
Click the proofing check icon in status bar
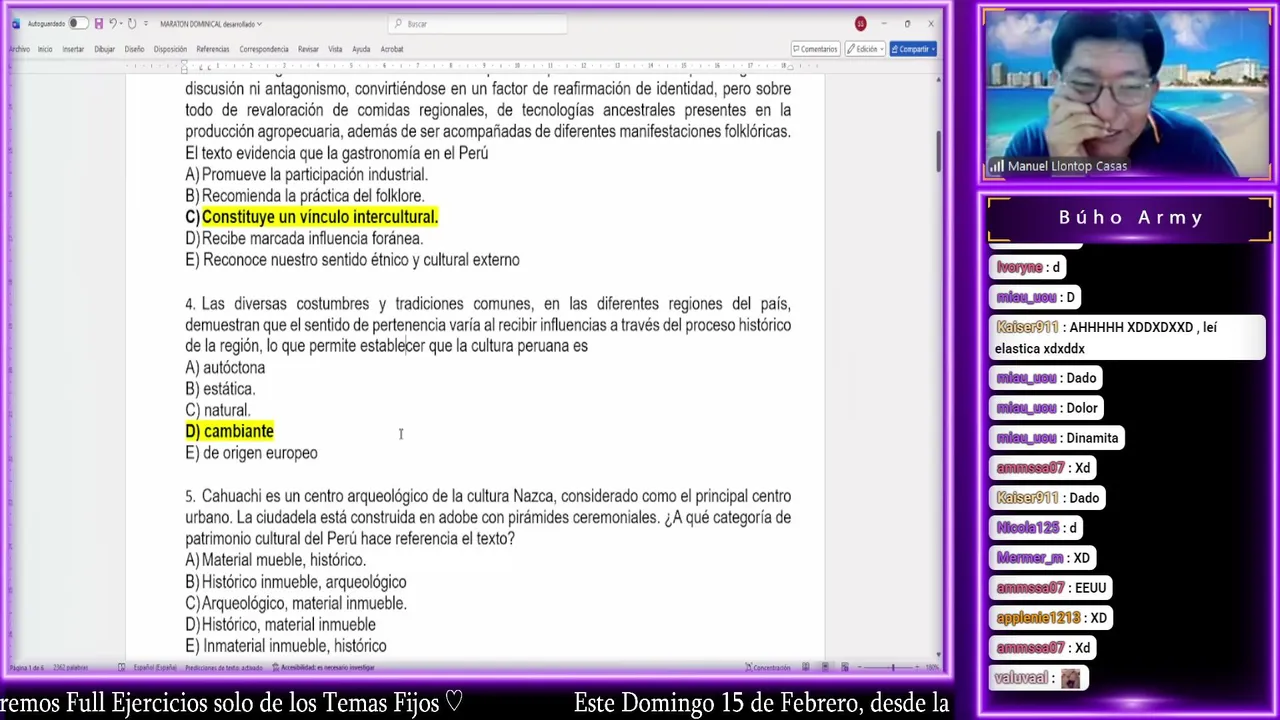click(x=121, y=668)
